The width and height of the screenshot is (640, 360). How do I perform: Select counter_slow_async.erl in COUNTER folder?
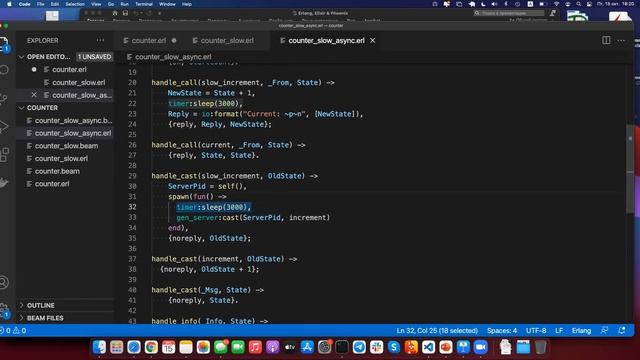coord(65,133)
